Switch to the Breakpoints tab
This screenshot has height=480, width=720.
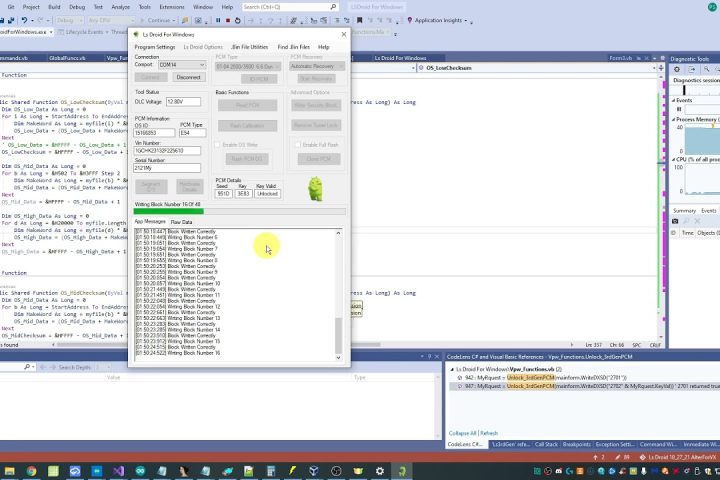pyautogui.click(x=577, y=445)
